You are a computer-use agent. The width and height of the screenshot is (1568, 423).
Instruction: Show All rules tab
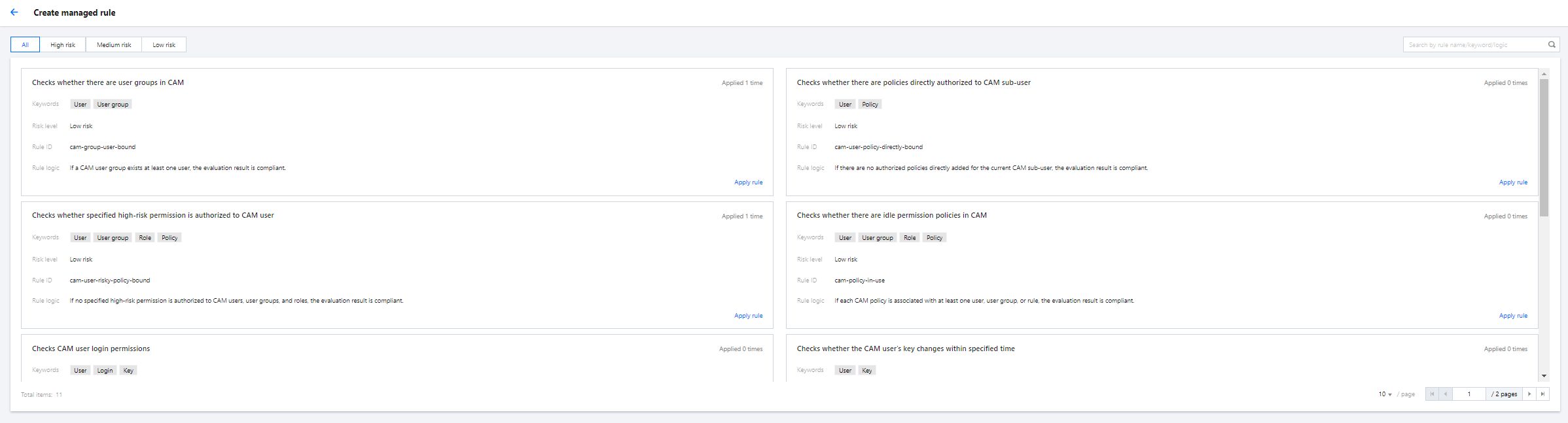click(x=25, y=44)
